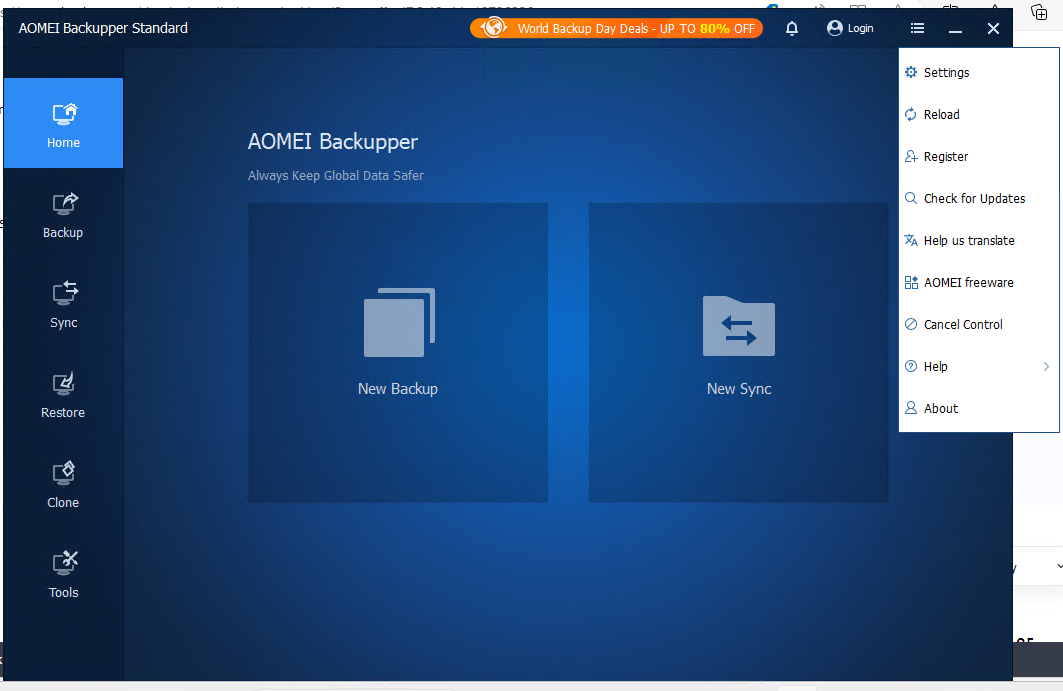Choose Cancel Control in the menu
This screenshot has width=1063, height=691.
click(979, 325)
